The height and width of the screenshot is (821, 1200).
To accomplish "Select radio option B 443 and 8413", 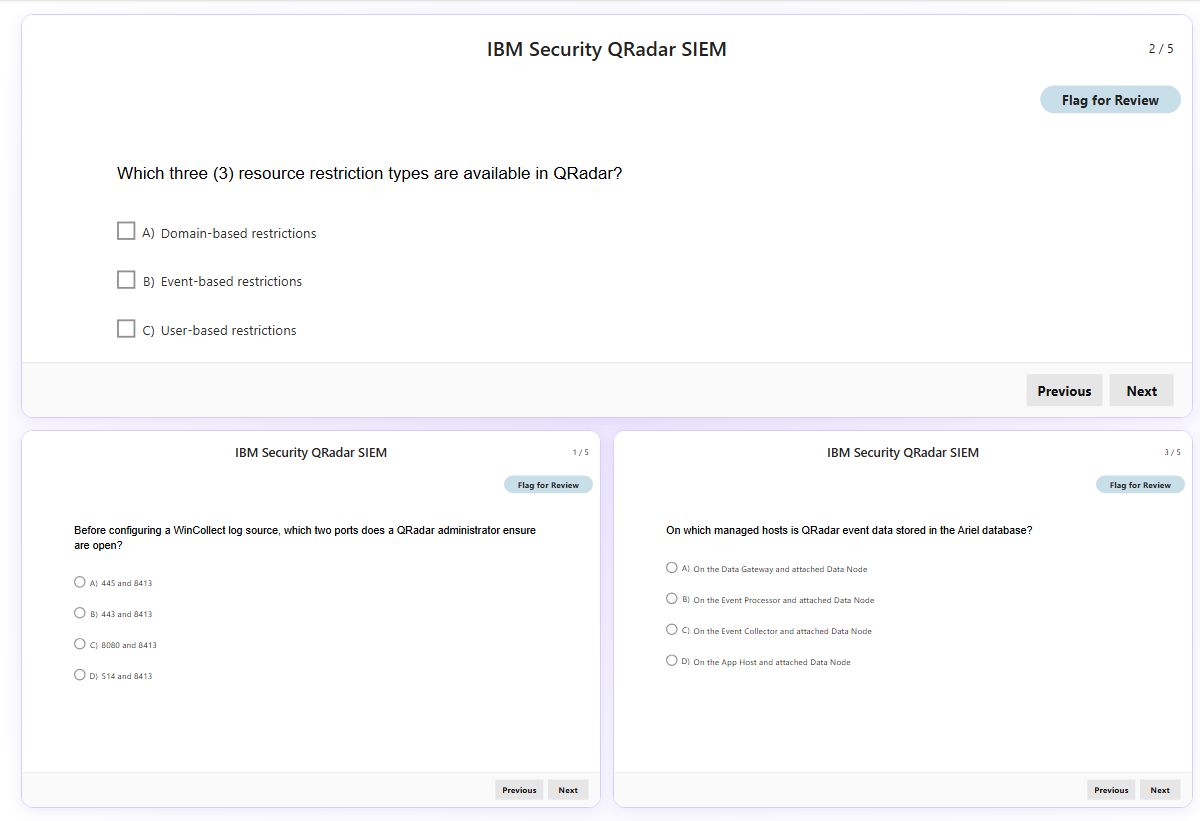I will pos(80,613).
